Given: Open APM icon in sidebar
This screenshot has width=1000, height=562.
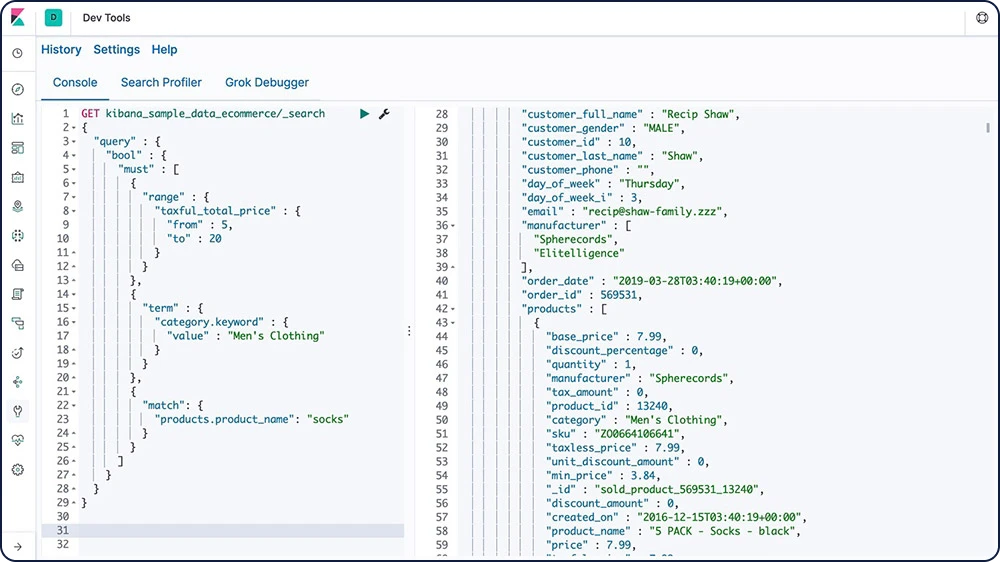Looking at the screenshot, I should pos(18,323).
